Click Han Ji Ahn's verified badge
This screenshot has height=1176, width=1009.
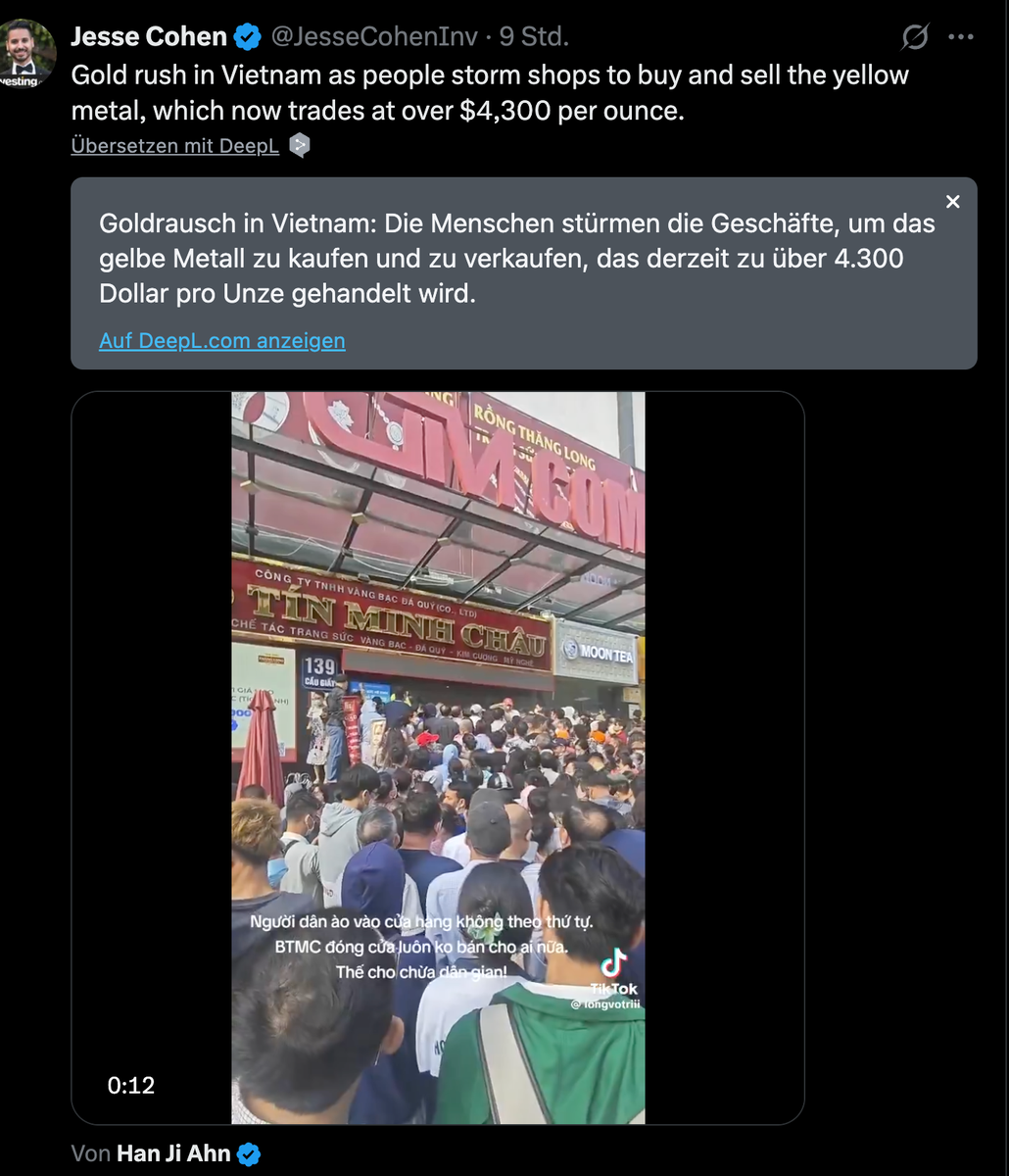[250, 1154]
